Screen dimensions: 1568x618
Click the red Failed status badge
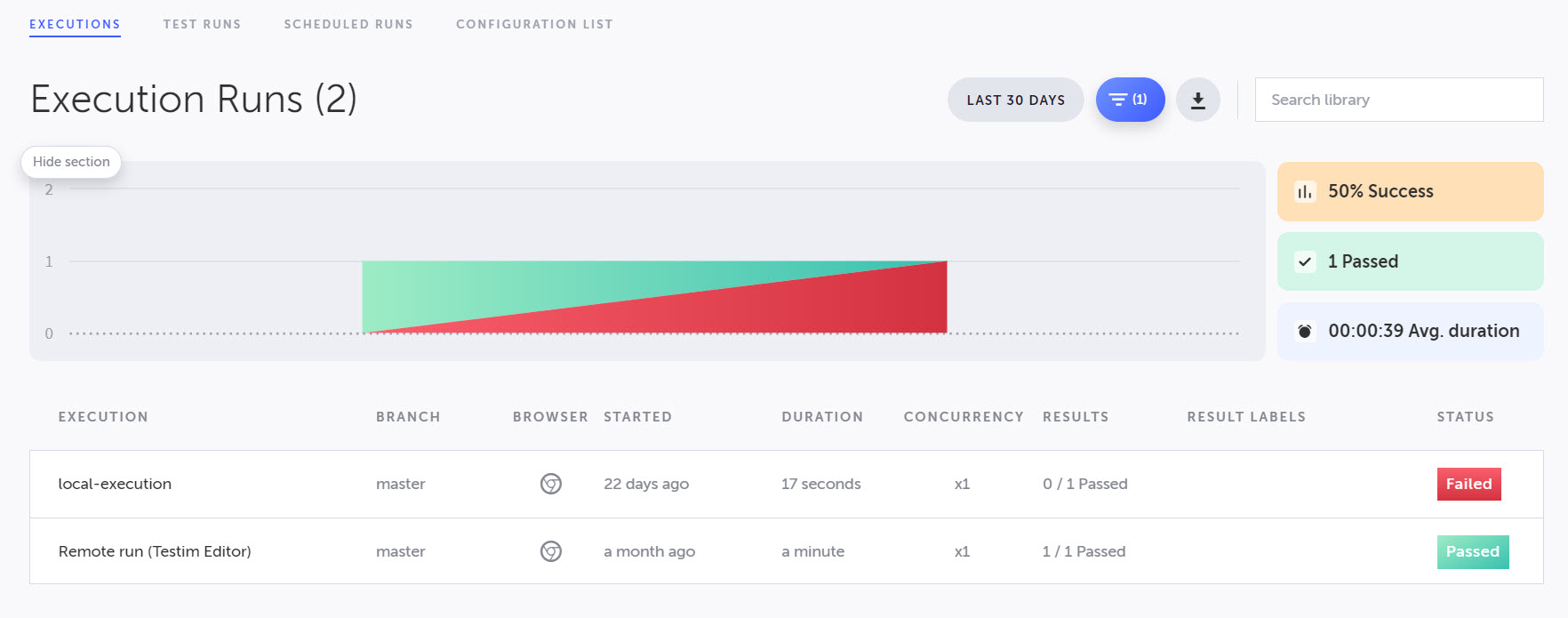(x=1468, y=484)
